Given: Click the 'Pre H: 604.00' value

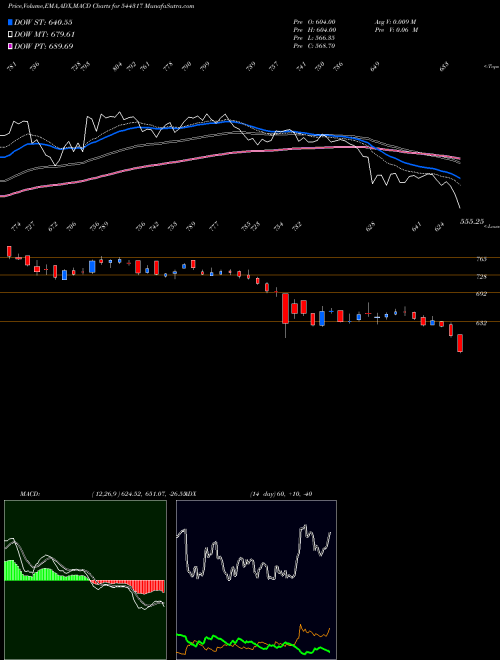Looking at the screenshot, I should (314, 30).
